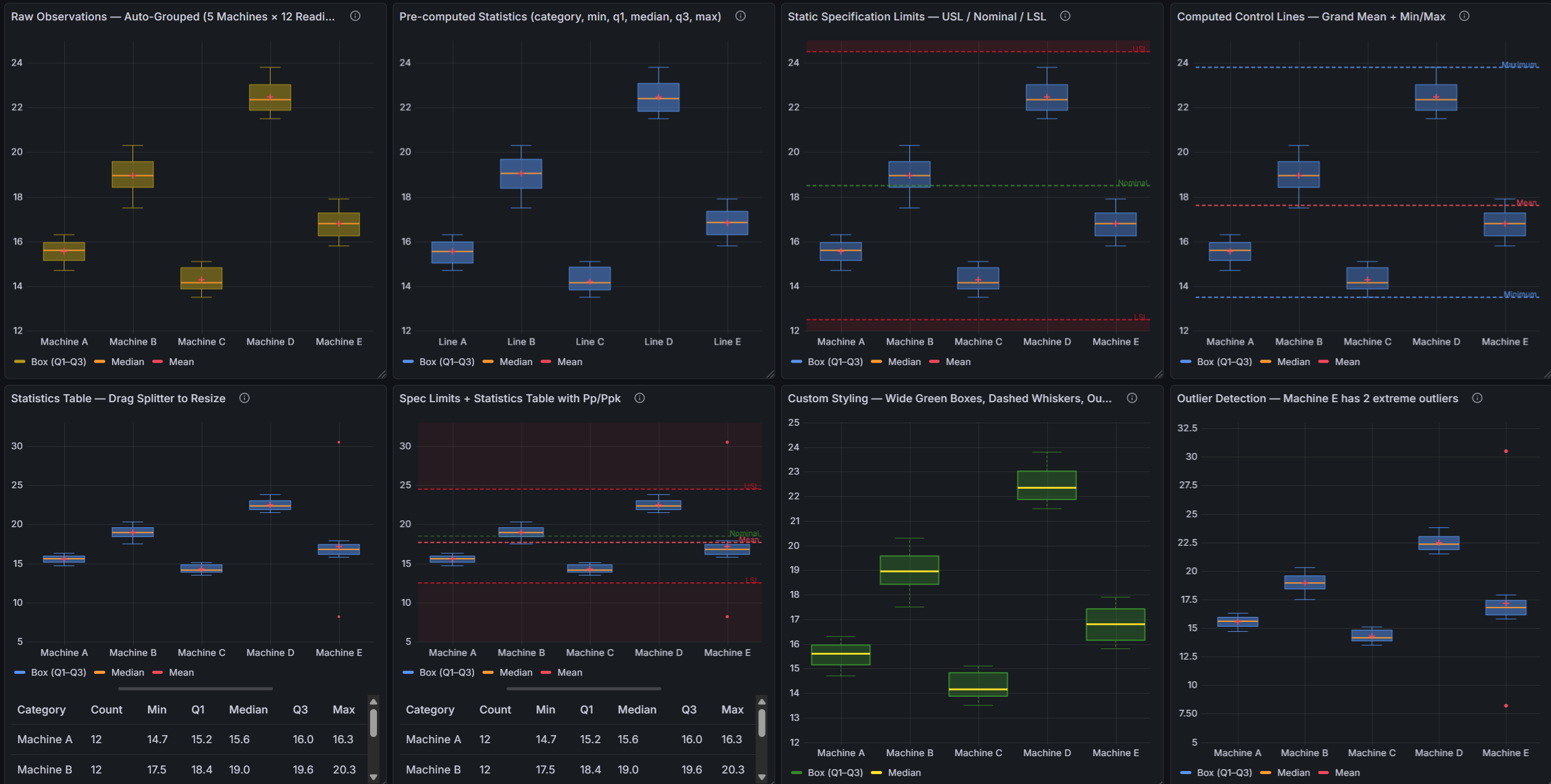Click scroll-down arrow in Statistics Table scrollbar
This screenshot has width=1551, height=784.
tap(373, 777)
